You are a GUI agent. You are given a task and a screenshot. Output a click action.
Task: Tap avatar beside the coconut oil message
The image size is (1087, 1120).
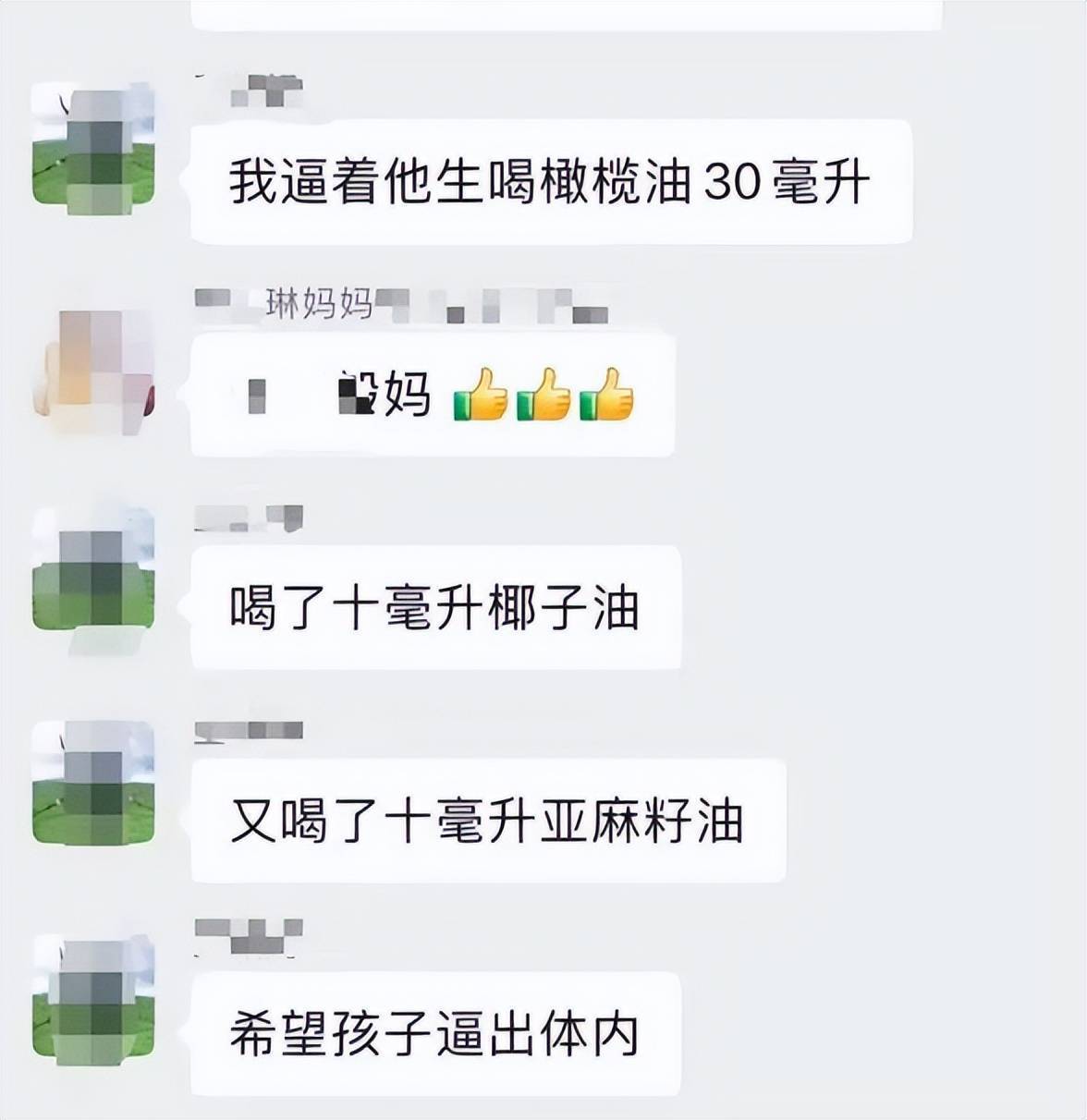point(93,569)
